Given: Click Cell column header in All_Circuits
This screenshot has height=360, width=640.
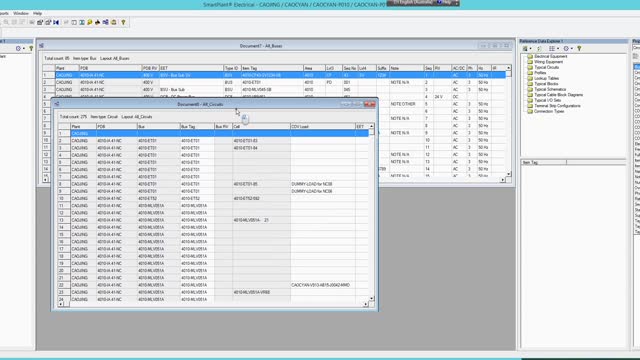Looking at the screenshot, I should (x=261, y=127).
